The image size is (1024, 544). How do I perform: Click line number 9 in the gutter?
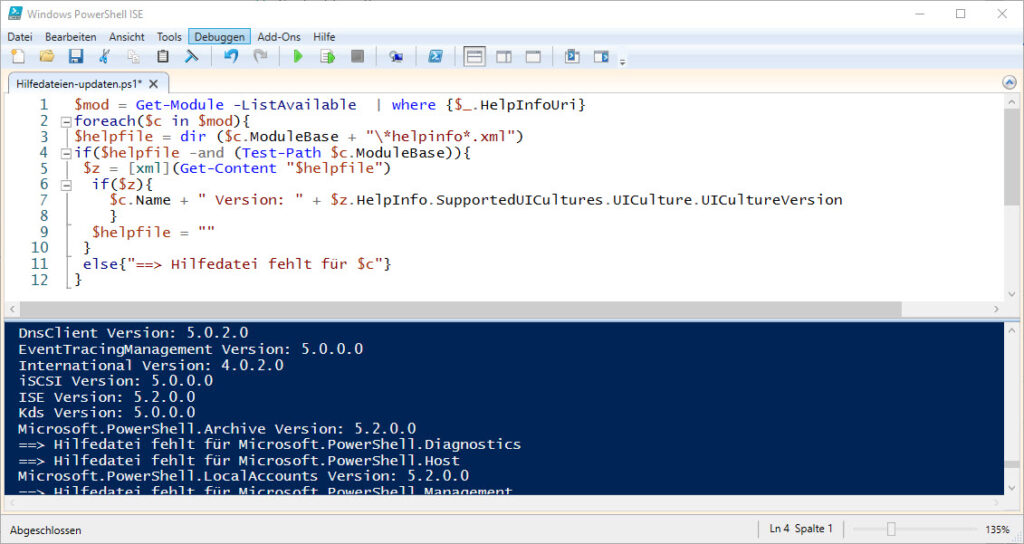click(x=44, y=232)
